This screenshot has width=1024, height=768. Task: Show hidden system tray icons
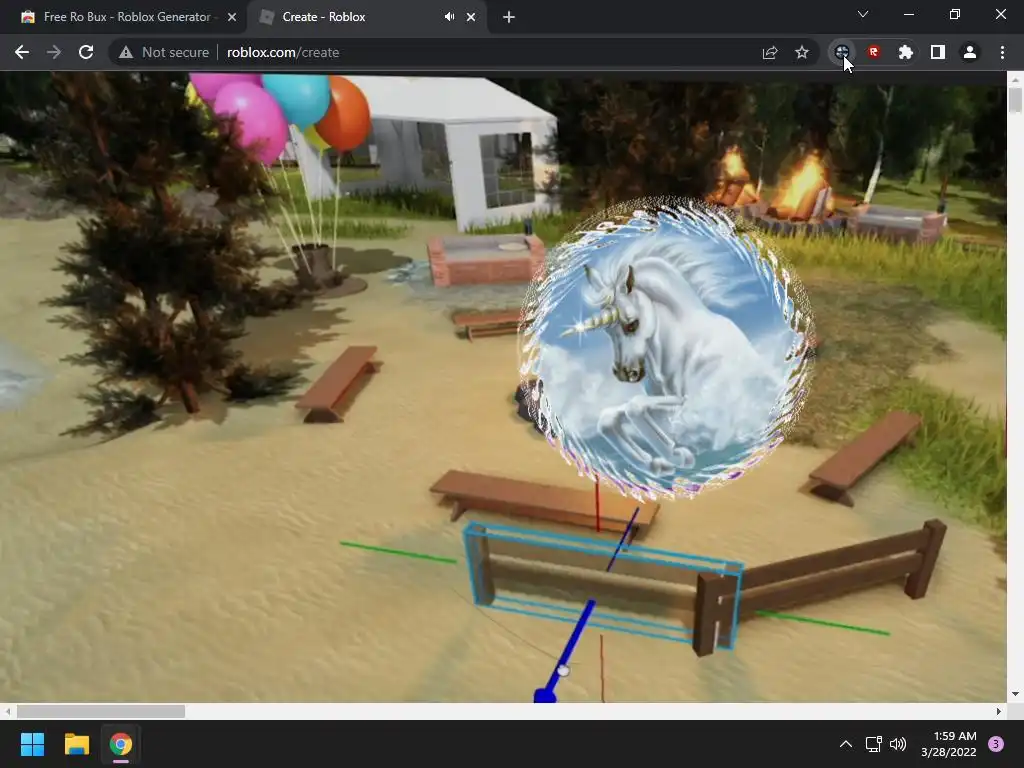tap(846, 744)
